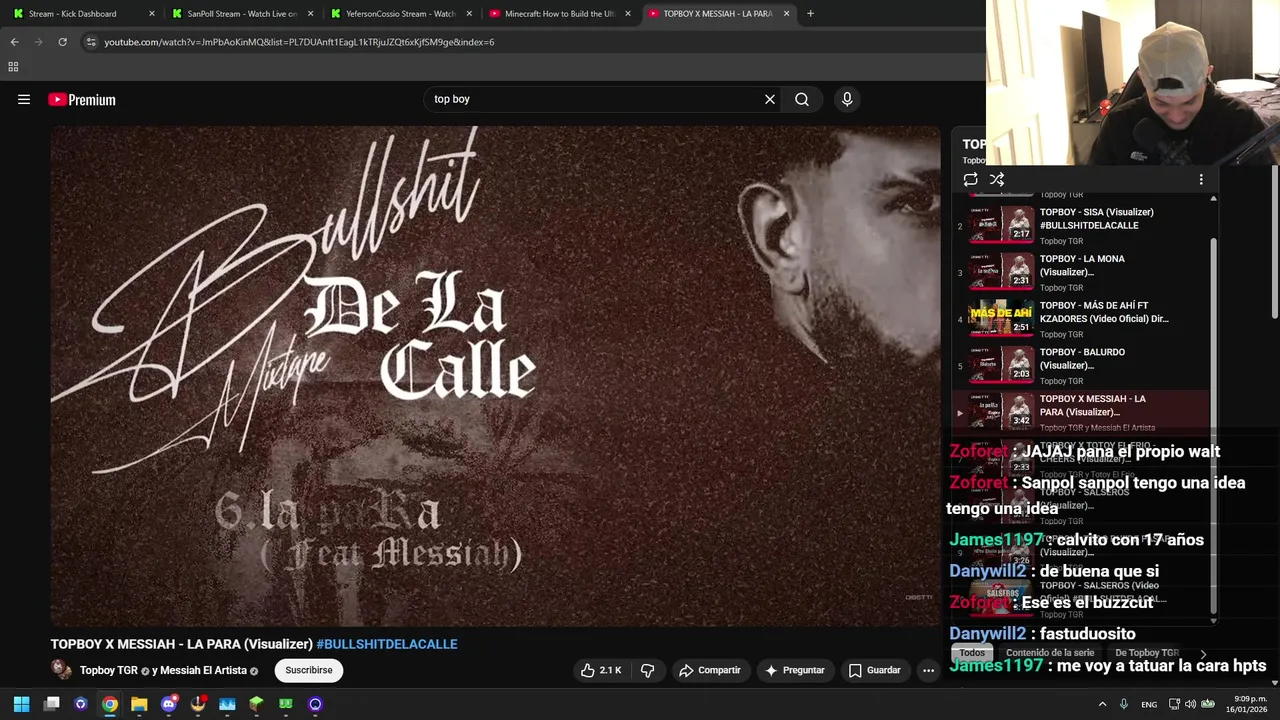Click the tray microphone indicator
Image resolution: width=1280 pixels, height=720 pixels.
point(1124,704)
